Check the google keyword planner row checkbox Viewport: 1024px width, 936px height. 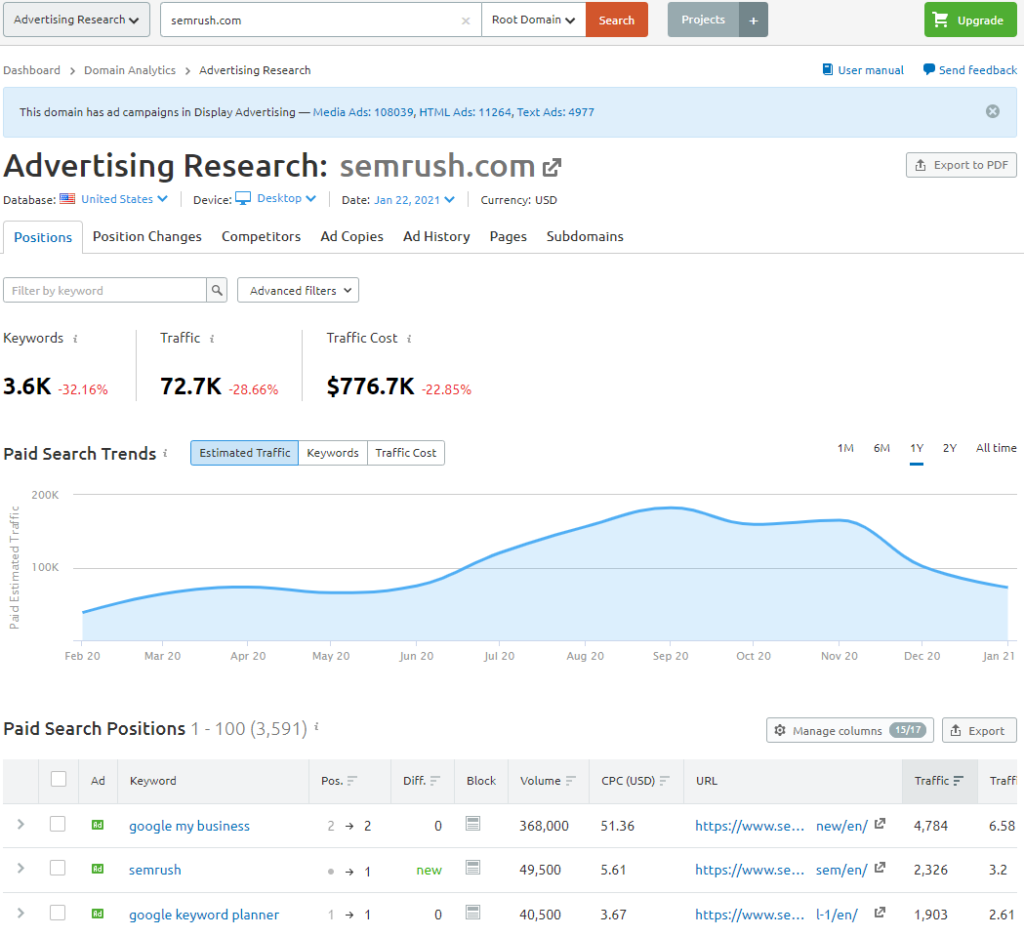(57, 912)
